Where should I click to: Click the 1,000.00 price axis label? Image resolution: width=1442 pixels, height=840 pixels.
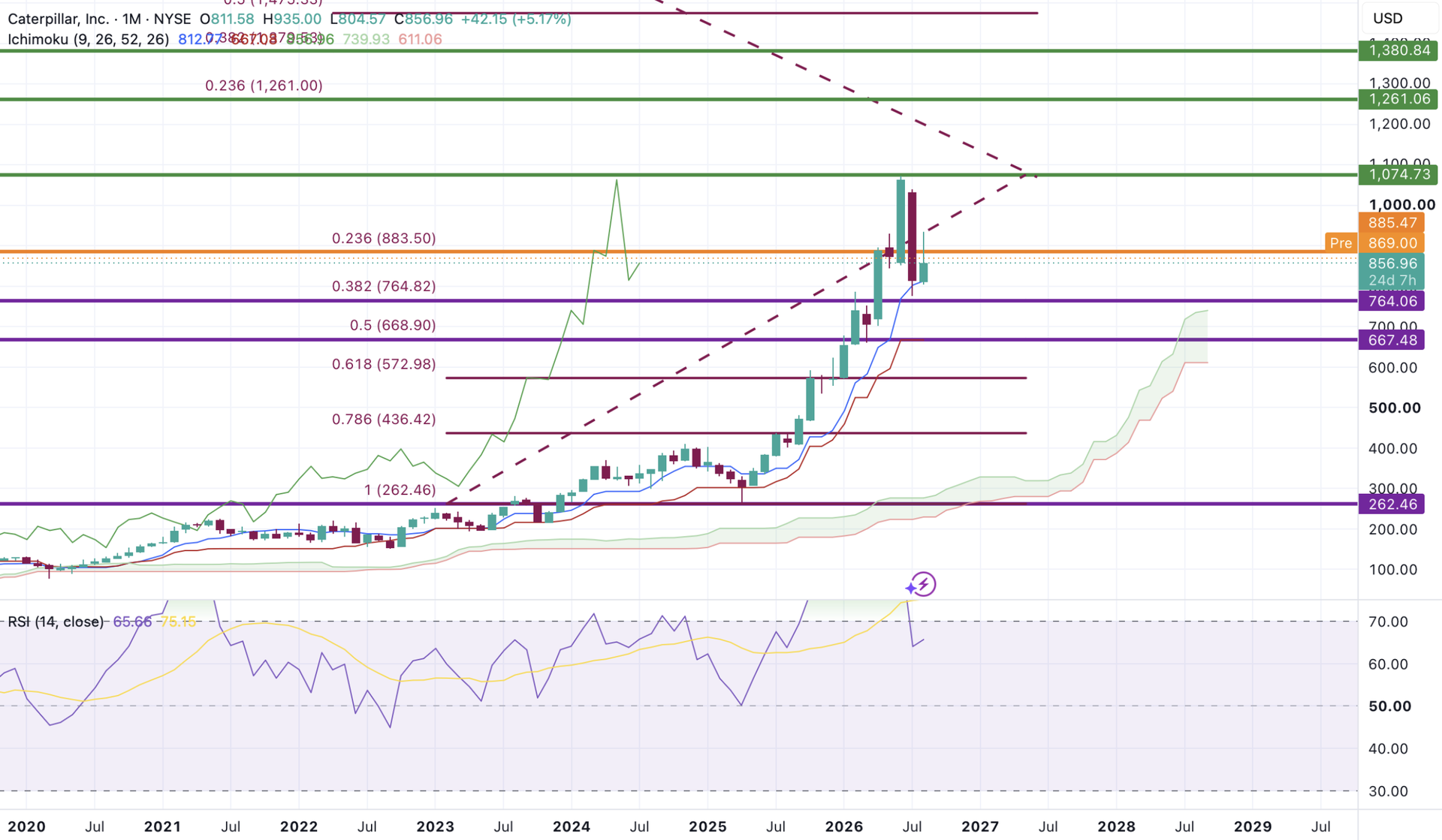1402,205
